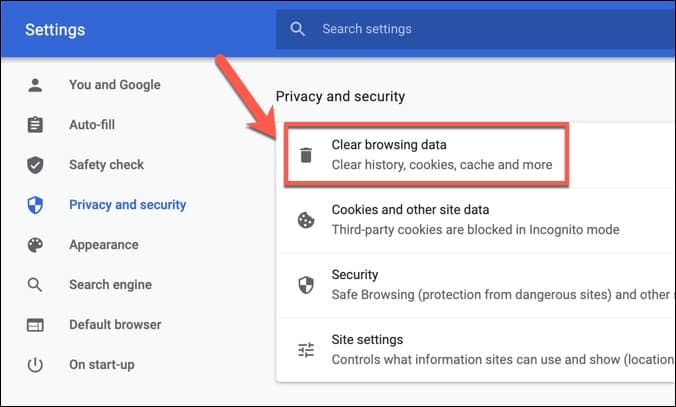
Task: Open Clear browsing data
Action: (x=440, y=155)
